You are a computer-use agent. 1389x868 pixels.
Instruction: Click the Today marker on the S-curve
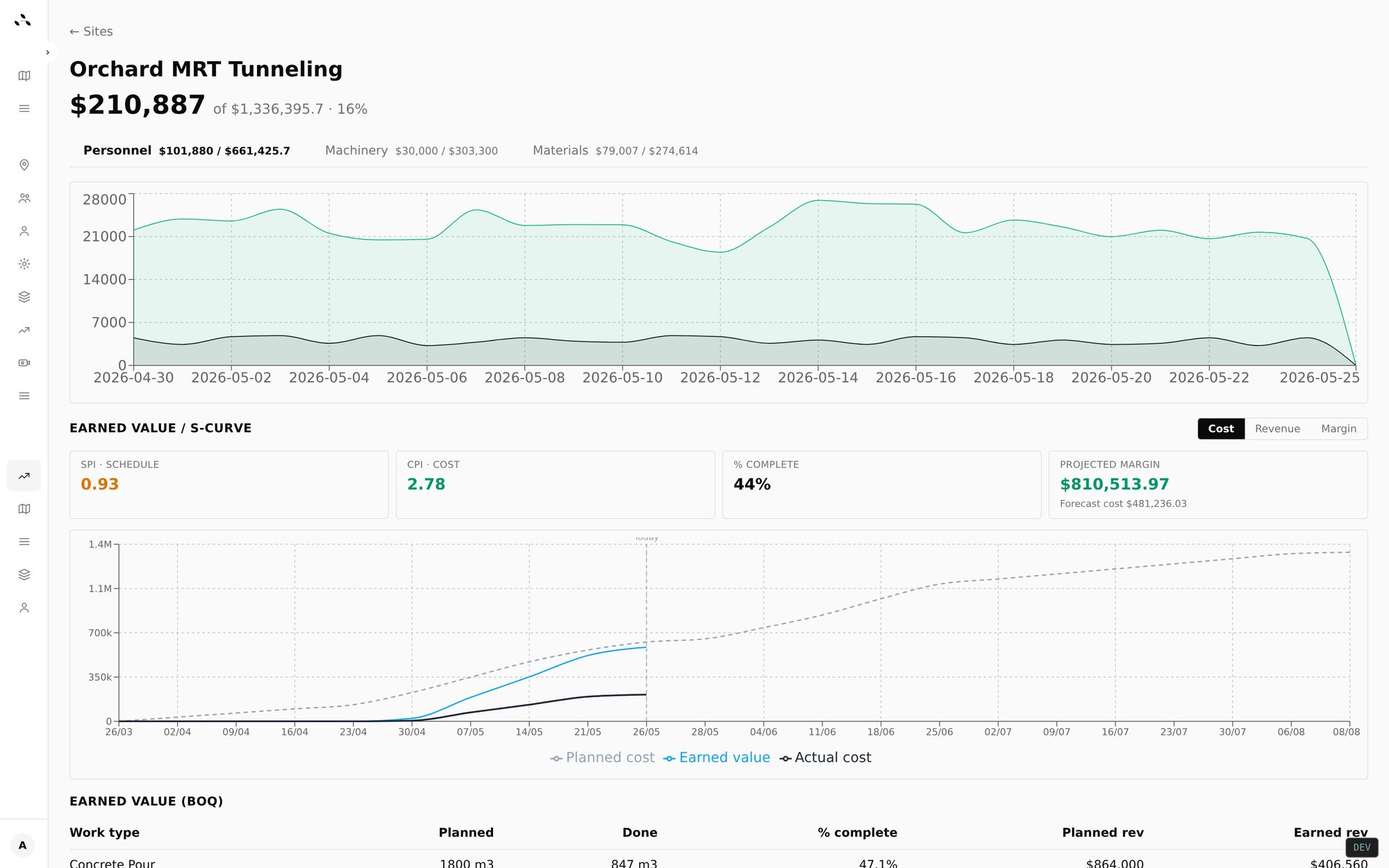(x=647, y=537)
